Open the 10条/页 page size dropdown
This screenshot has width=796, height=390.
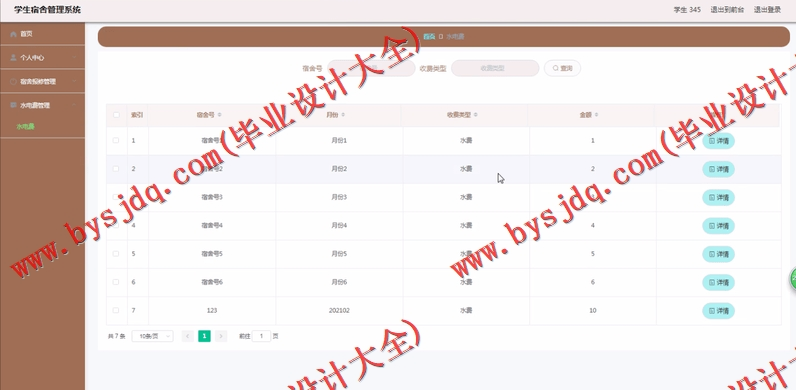coord(152,336)
